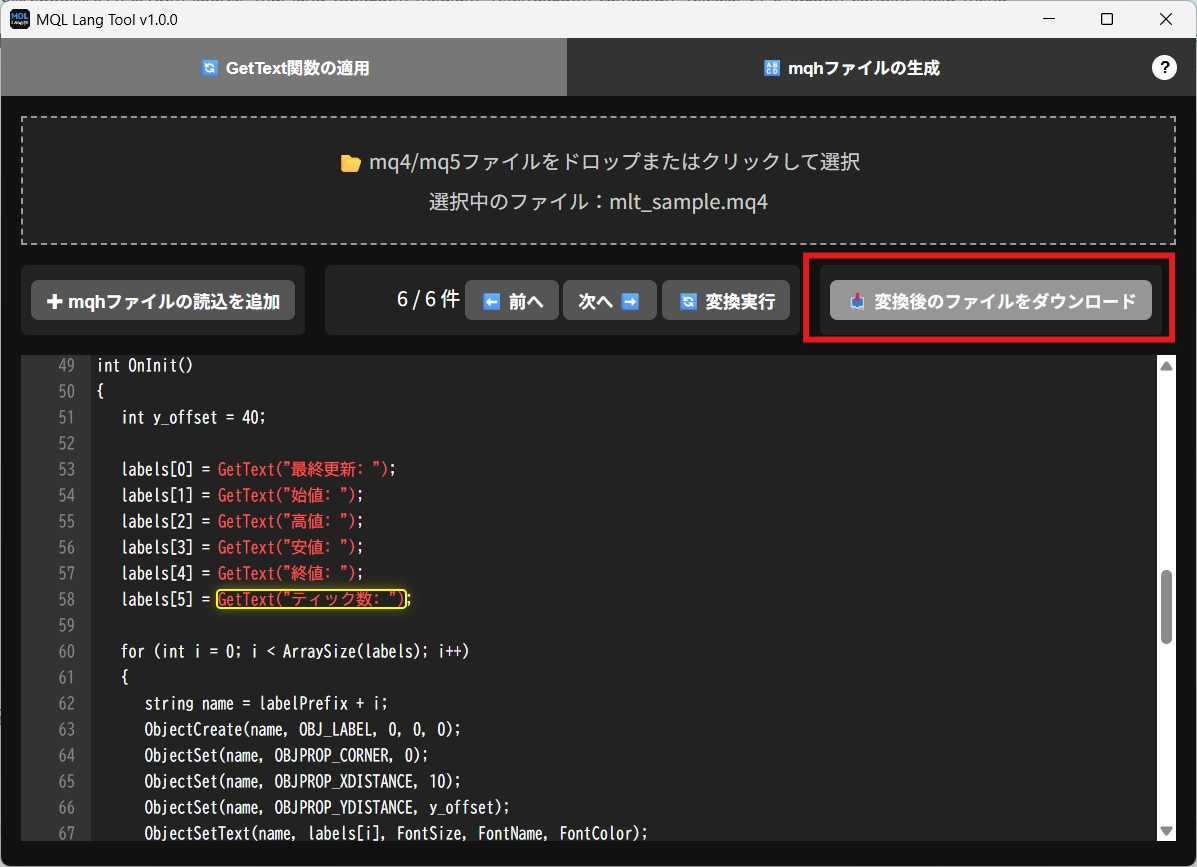This screenshot has width=1197, height=867.
Task: Click the scroll up arrow of code view
Action: point(1166,367)
